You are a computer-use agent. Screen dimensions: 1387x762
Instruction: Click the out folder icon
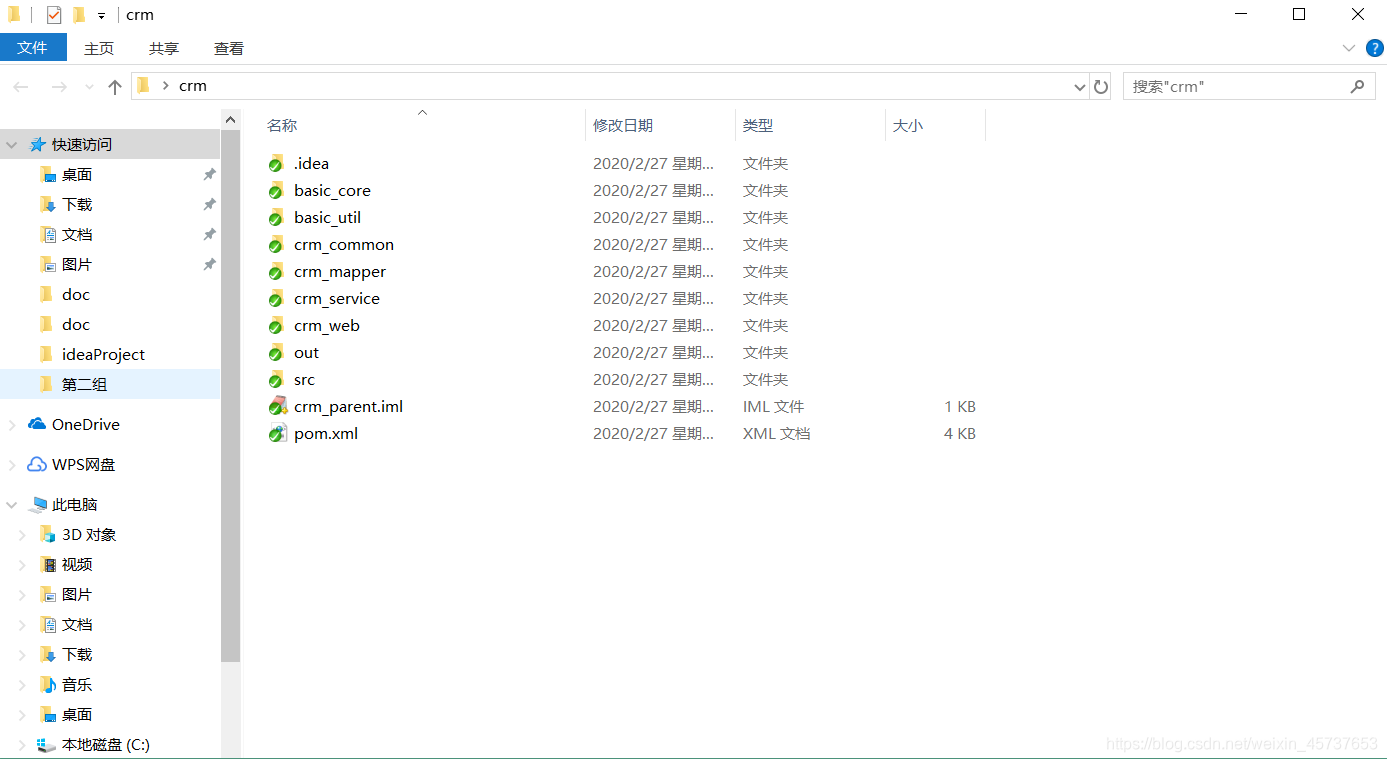click(276, 353)
